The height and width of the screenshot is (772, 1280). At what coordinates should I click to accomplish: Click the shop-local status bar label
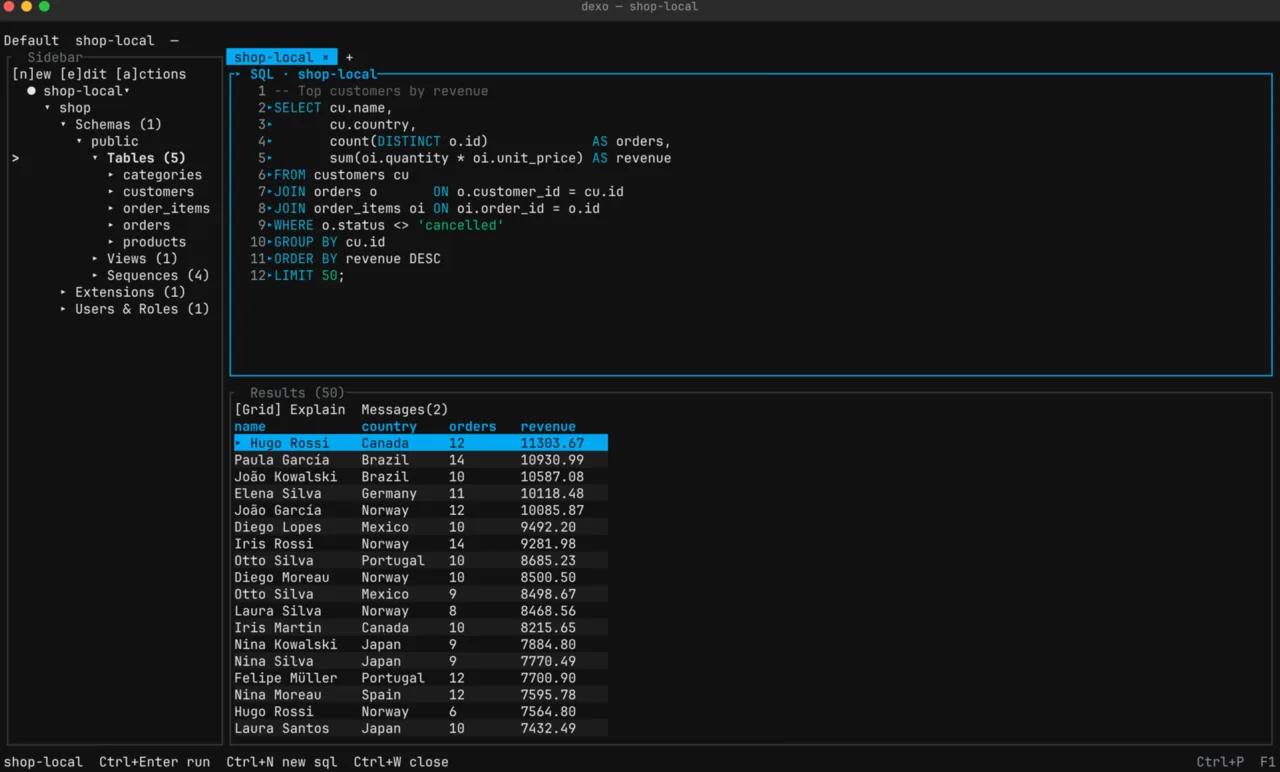[x=43, y=762]
